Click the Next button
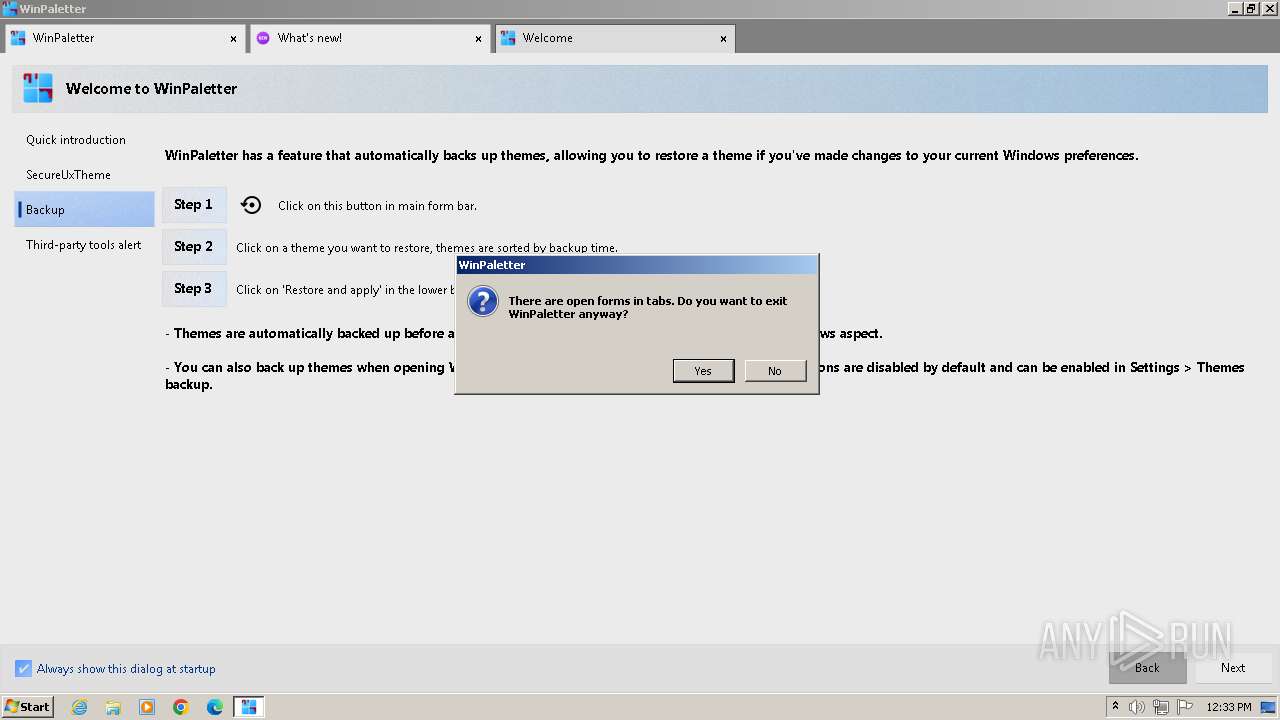 point(1233,668)
